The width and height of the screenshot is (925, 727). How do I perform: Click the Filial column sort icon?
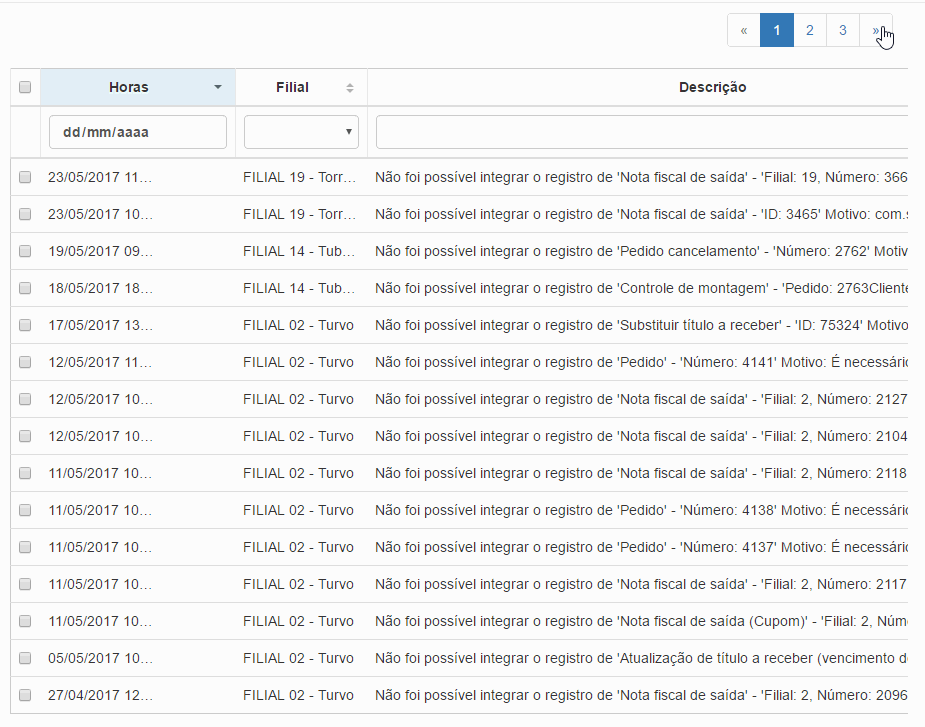[x=350, y=87]
